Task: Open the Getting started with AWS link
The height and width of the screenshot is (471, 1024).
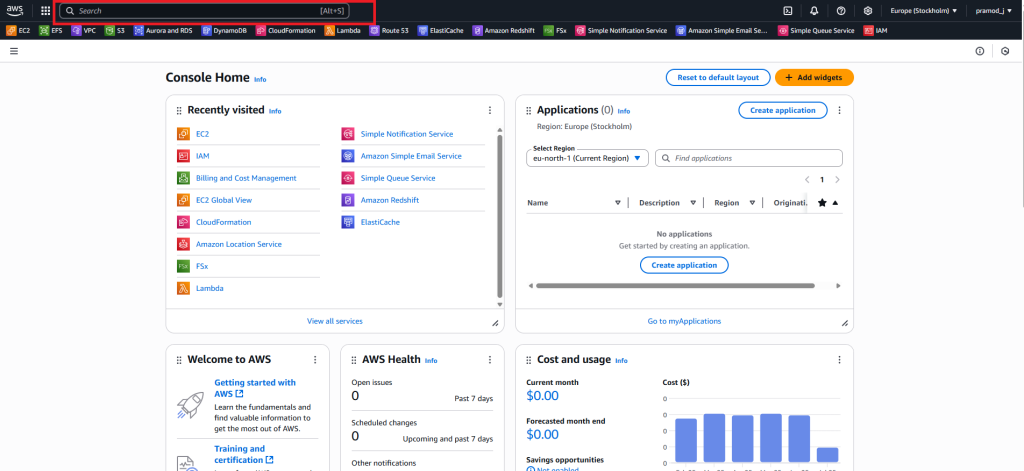Action: point(255,388)
